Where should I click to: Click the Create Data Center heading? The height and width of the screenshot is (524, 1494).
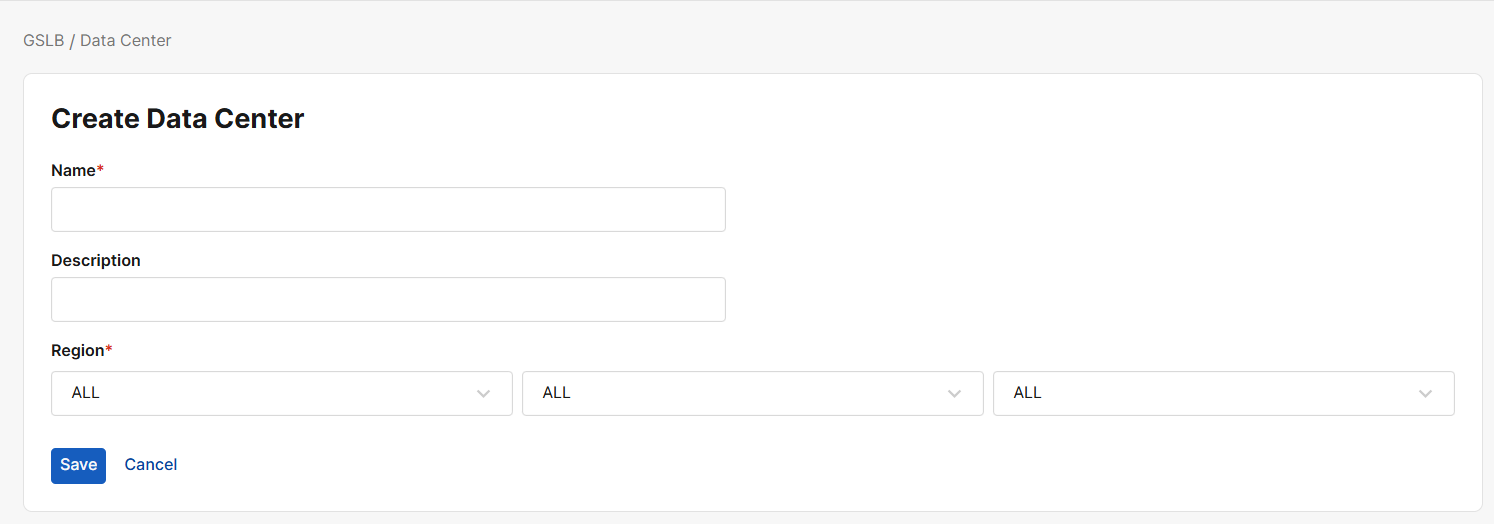tap(177, 118)
